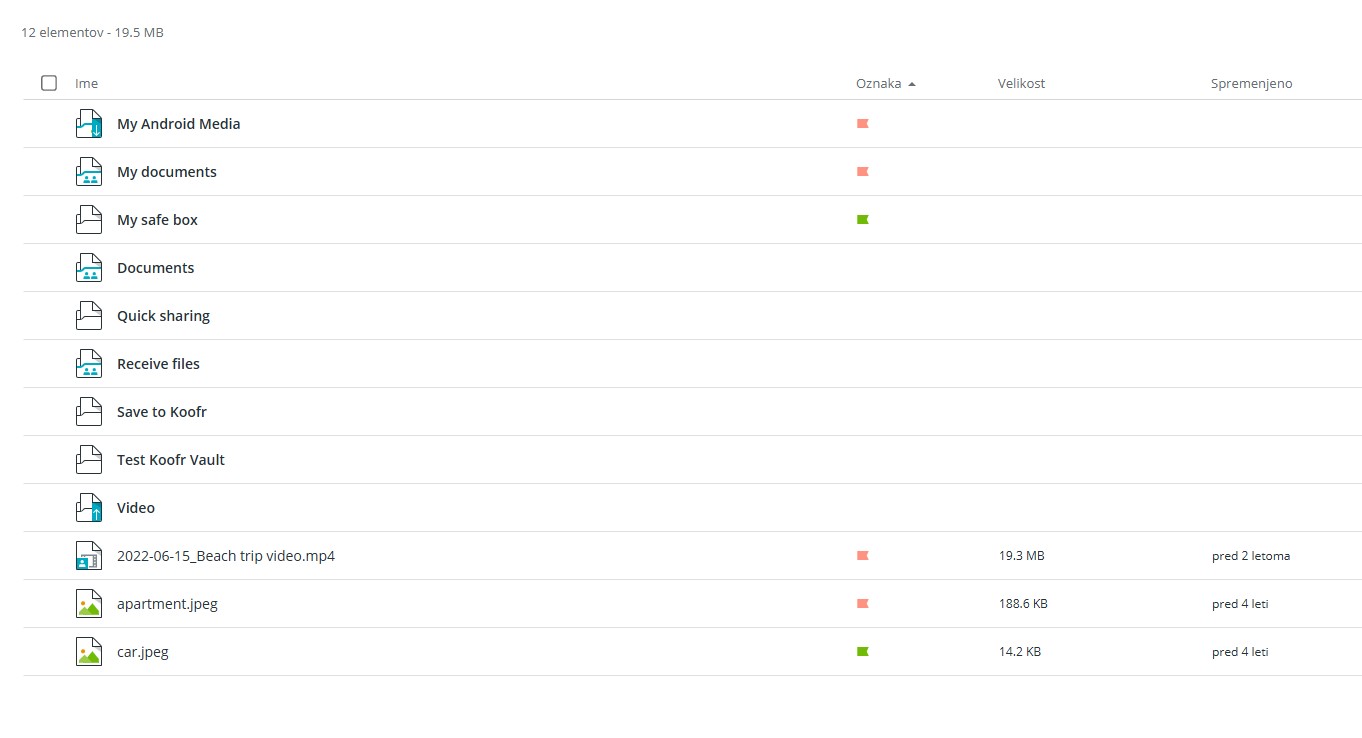Tick the select-all checkbox in the header
This screenshot has width=1362, height=738.
pyautogui.click(x=49, y=83)
